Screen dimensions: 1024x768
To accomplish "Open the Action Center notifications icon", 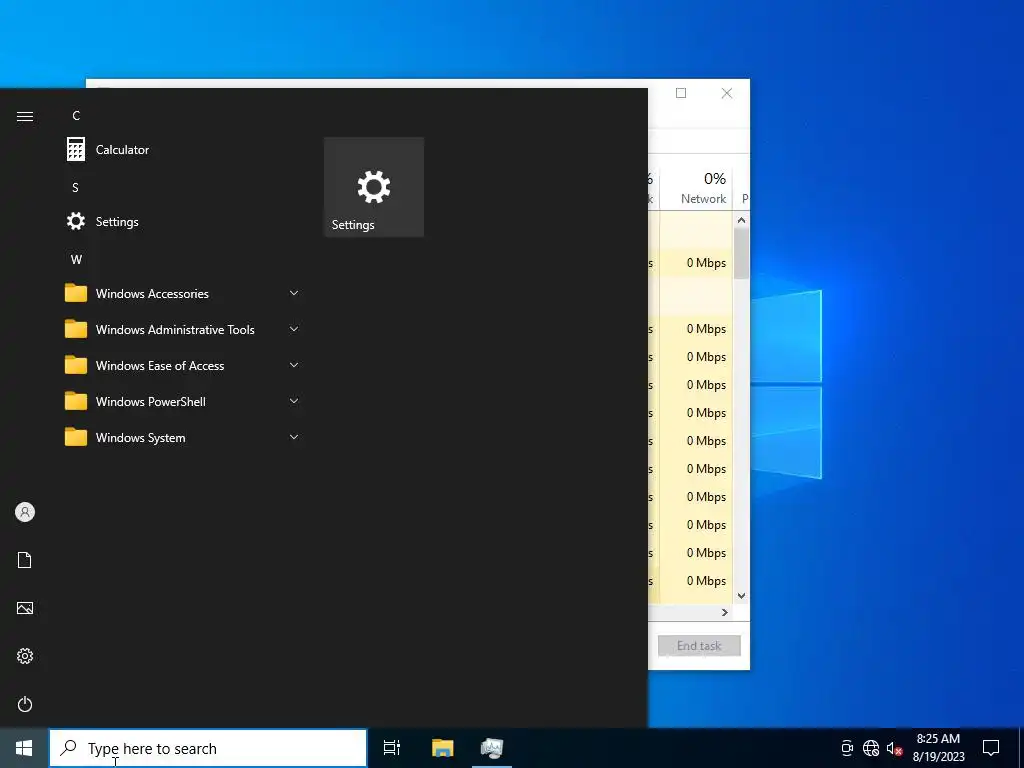I will (x=991, y=748).
